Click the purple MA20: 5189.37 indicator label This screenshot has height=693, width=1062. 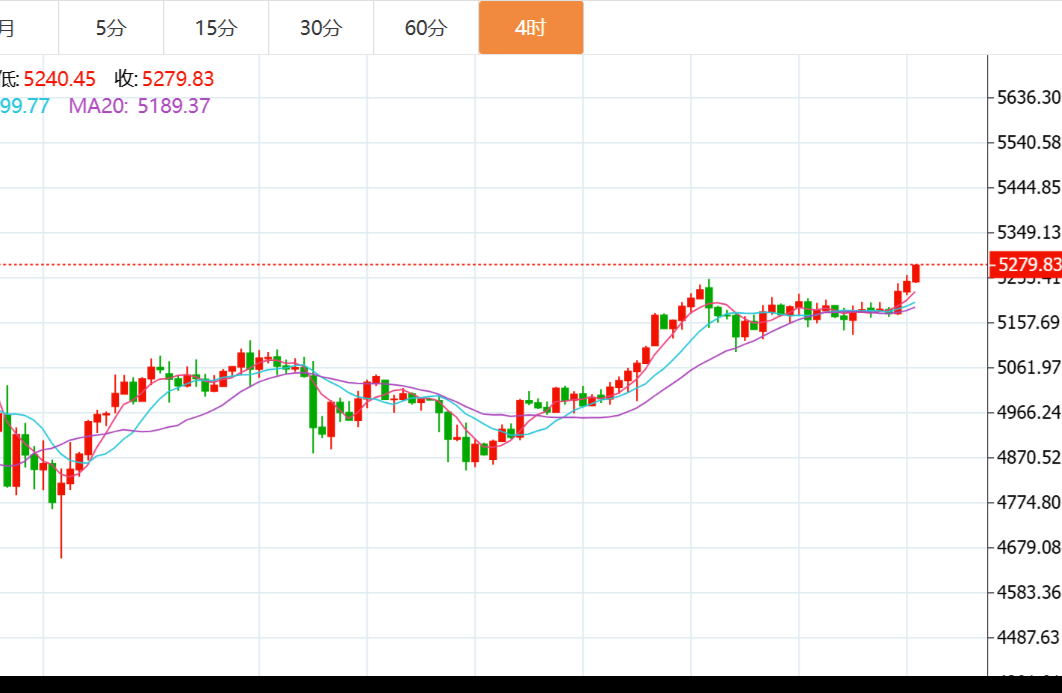coord(139,106)
